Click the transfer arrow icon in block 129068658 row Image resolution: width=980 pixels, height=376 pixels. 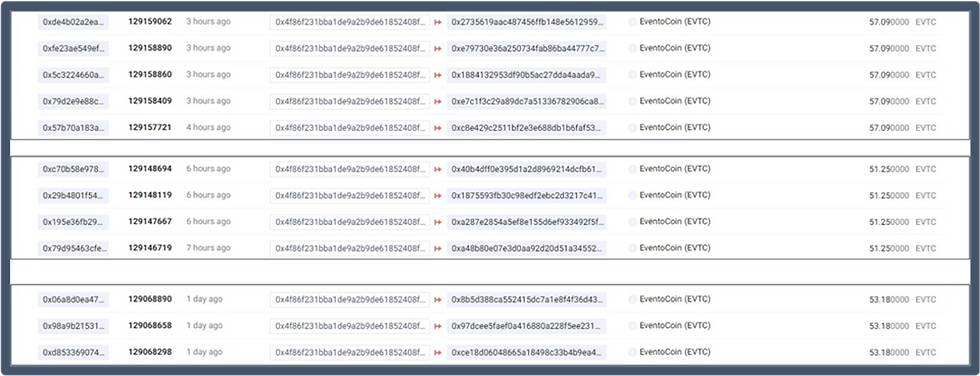click(x=438, y=326)
